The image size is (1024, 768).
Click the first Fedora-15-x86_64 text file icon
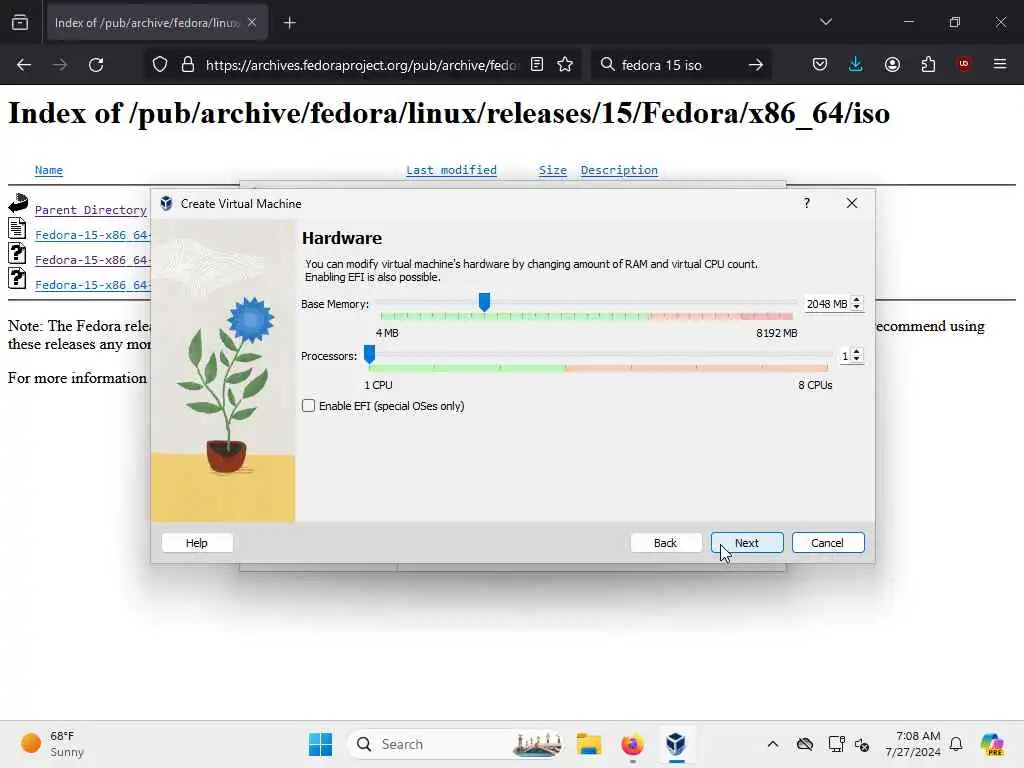(x=17, y=228)
